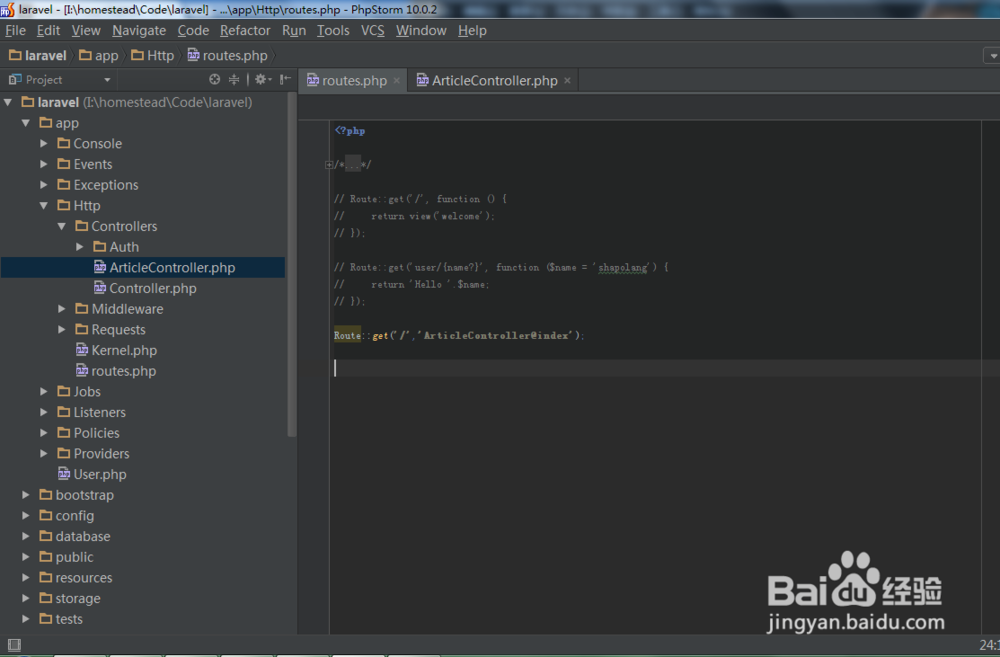Screen dimensions: 1000x657
Task: Click the routes.php file icon under Http
Action: pyautogui.click(x=82, y=371)
